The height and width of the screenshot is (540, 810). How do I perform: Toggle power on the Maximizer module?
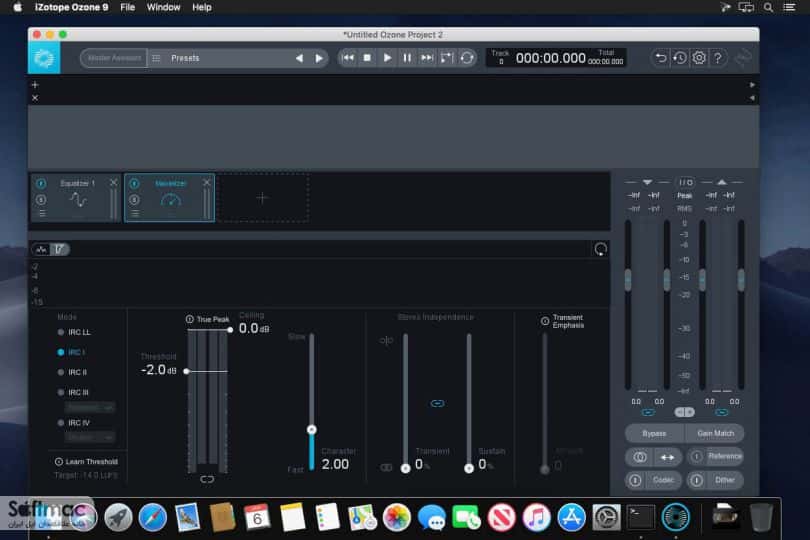click(x=134, y=183)
